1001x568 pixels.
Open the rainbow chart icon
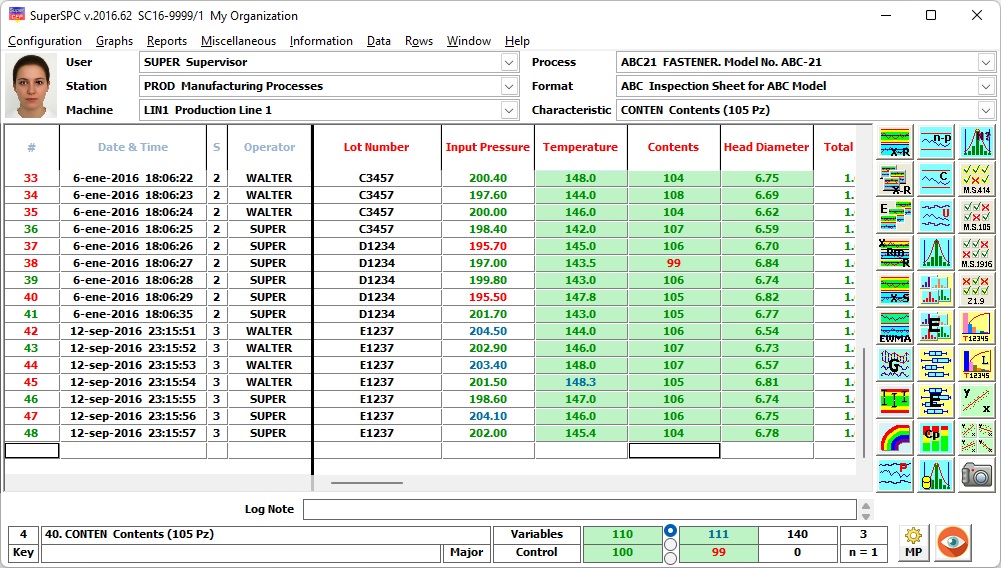coord(895,437)
